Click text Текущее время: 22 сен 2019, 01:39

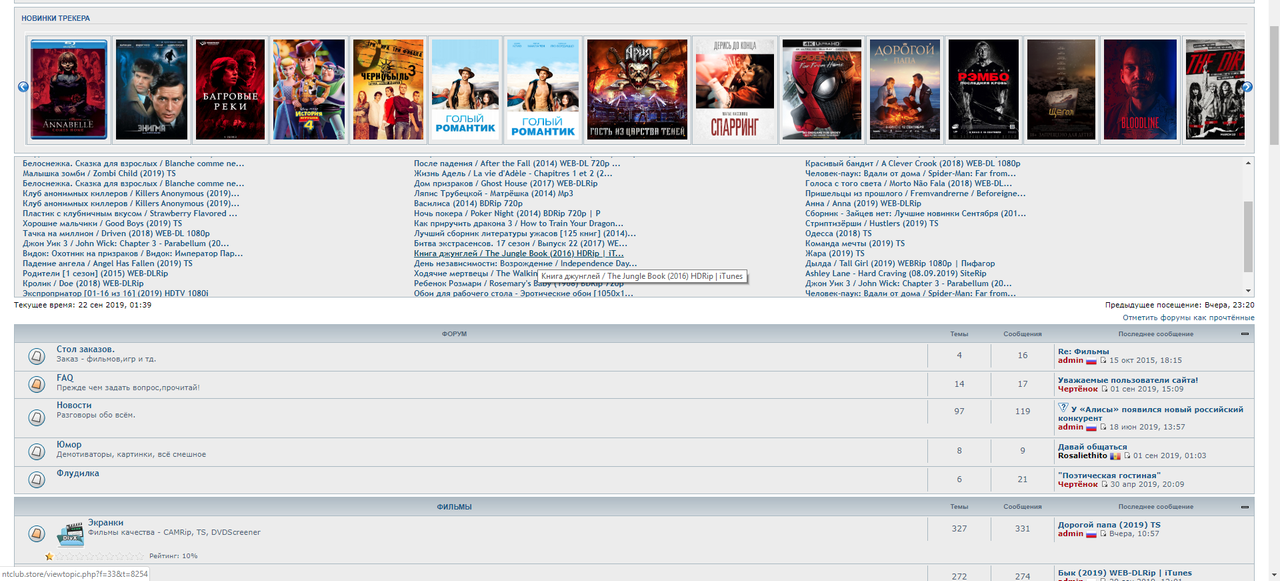pyautogui.click(x=83, y=304)
